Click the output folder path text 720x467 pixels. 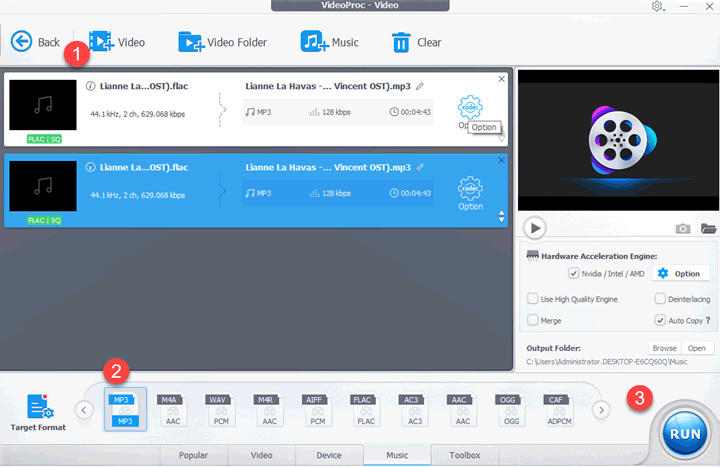[x=607, y=362]
